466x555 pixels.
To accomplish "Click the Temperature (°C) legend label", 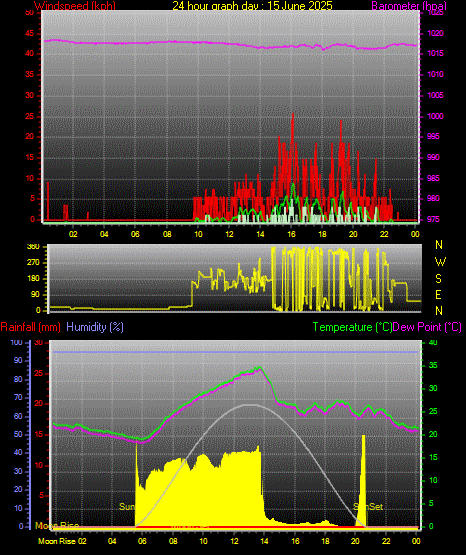I will coord(352,327).
